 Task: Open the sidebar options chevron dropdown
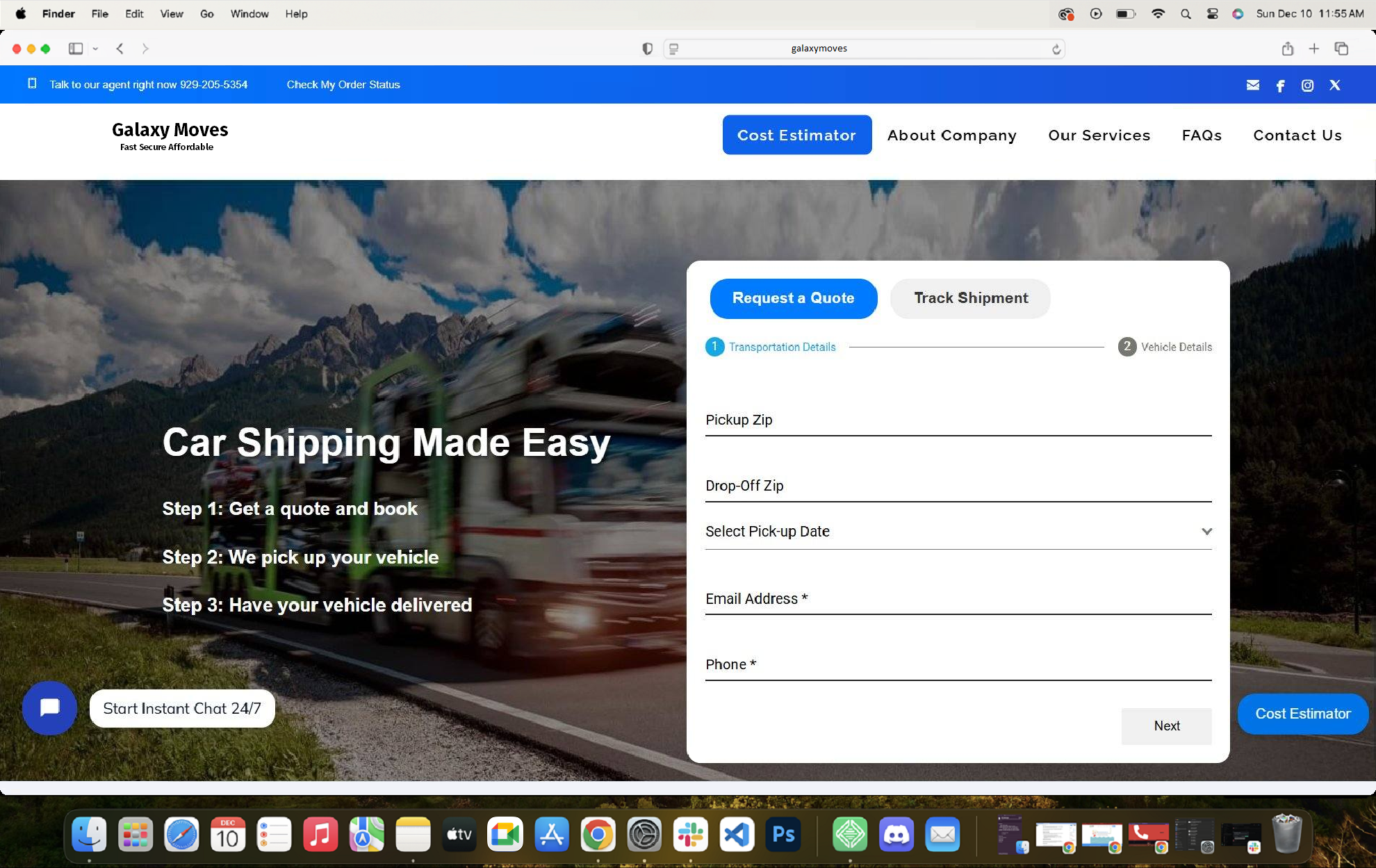(95, 49)
